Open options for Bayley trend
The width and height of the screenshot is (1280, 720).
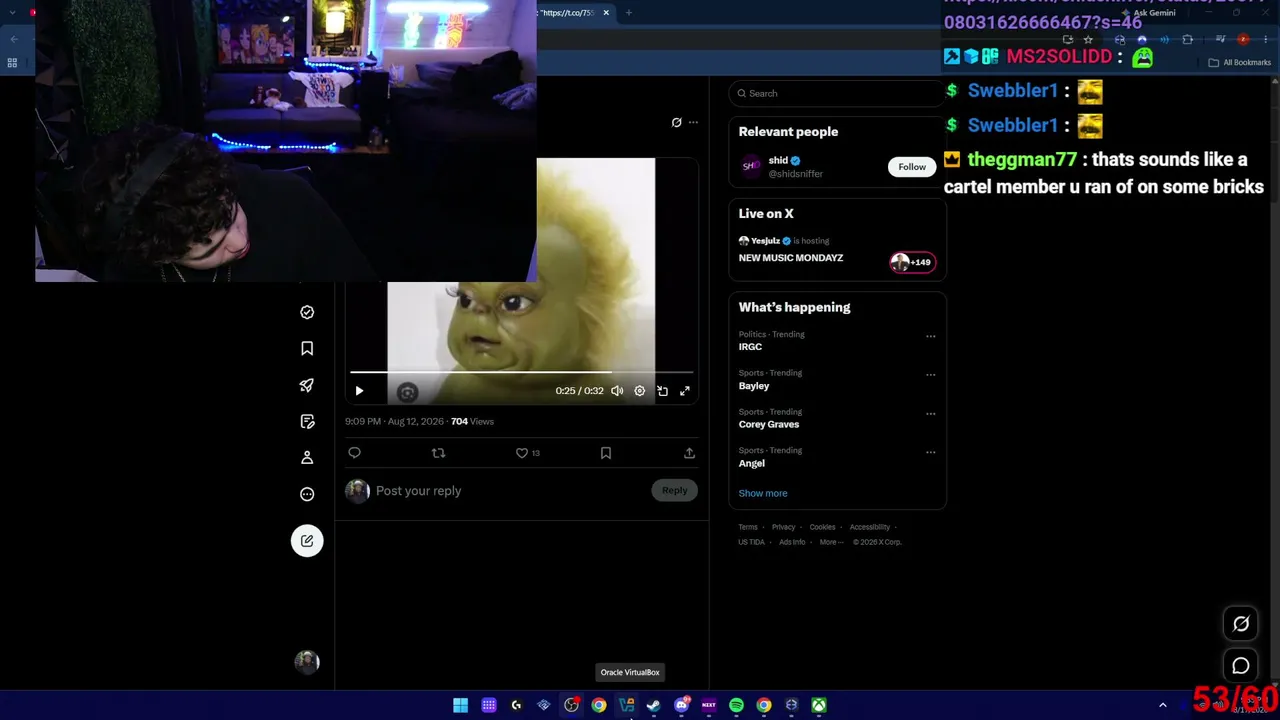pos(931,375)
